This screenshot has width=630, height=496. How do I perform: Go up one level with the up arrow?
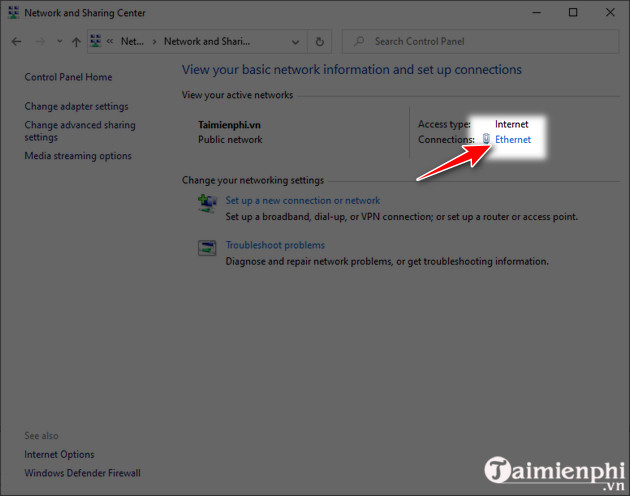76,41
